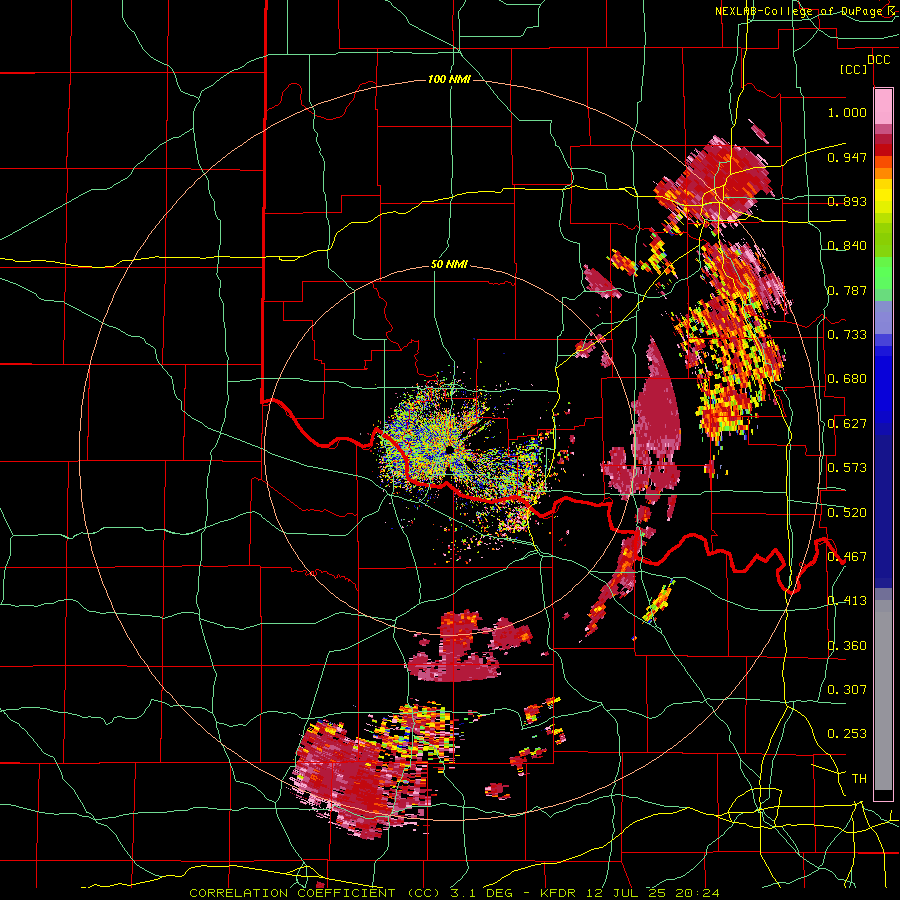
Task: Click the 0.573 scale value
Action: tap(847, 468)
